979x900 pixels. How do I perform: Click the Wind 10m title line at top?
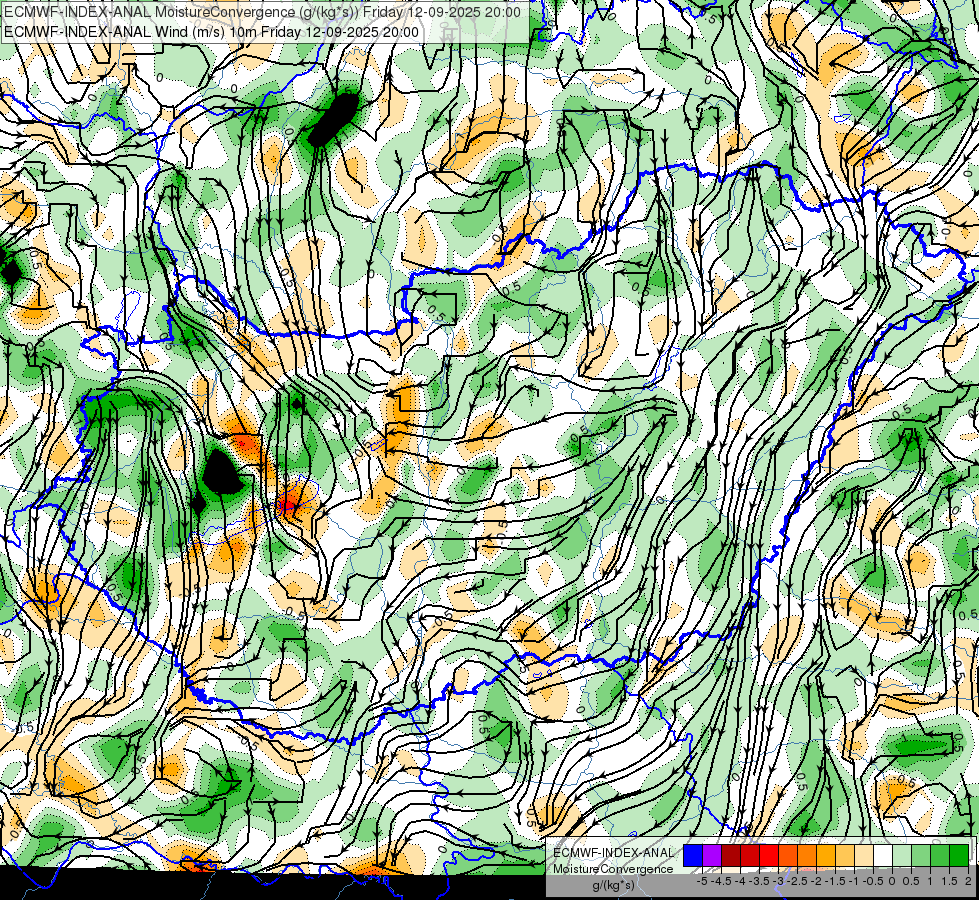click(211, 32)
